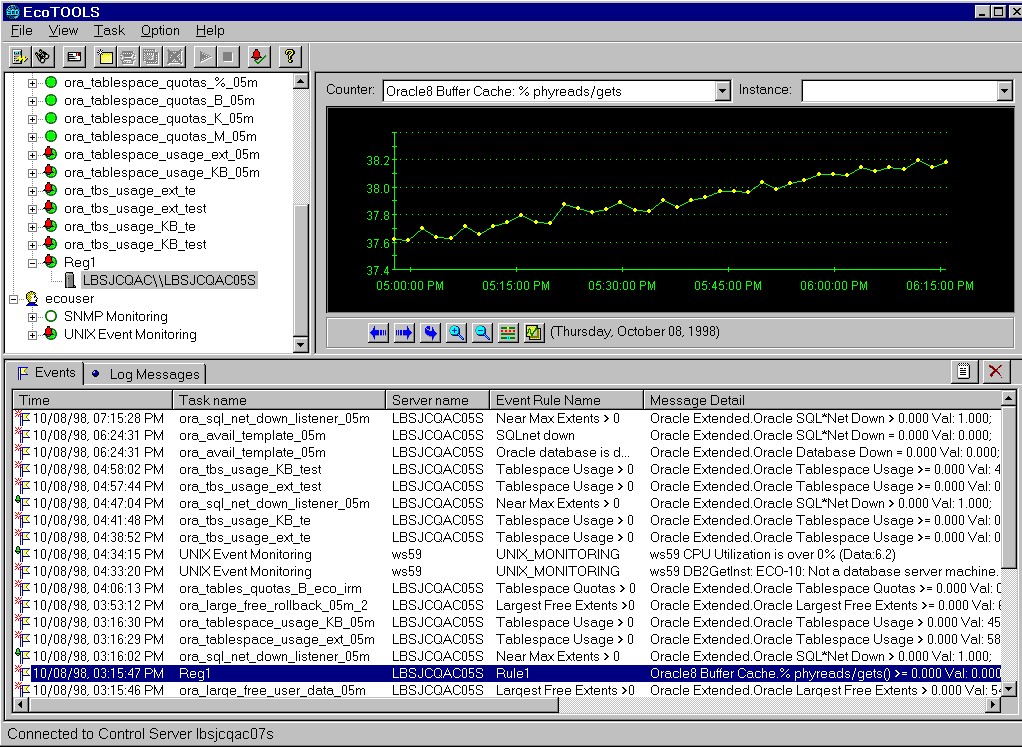Click green status circle of ora_tablespace_quotas_B_05m
This screenshot has width=1022, height=747.
click(51, 100)
